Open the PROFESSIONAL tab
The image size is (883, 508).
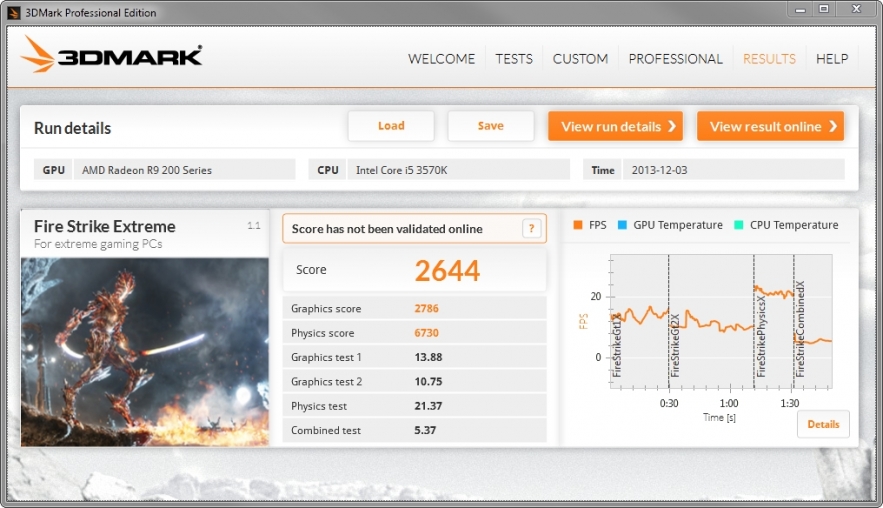point(675,59)
